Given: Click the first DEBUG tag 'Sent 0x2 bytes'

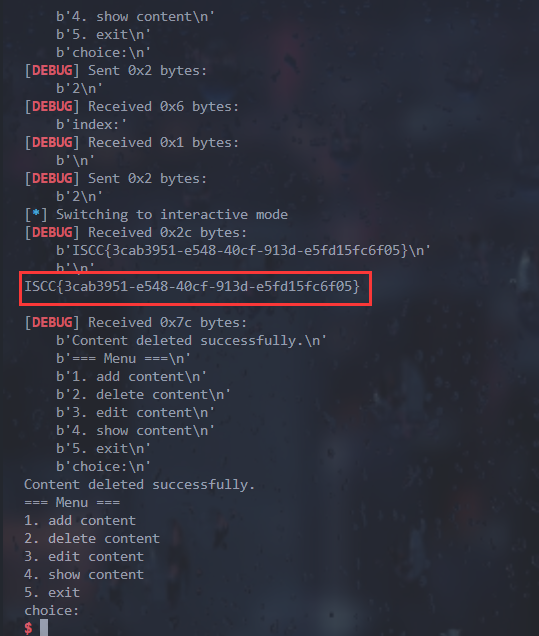Looking at the screenshot, I should [x=116, y=71].
